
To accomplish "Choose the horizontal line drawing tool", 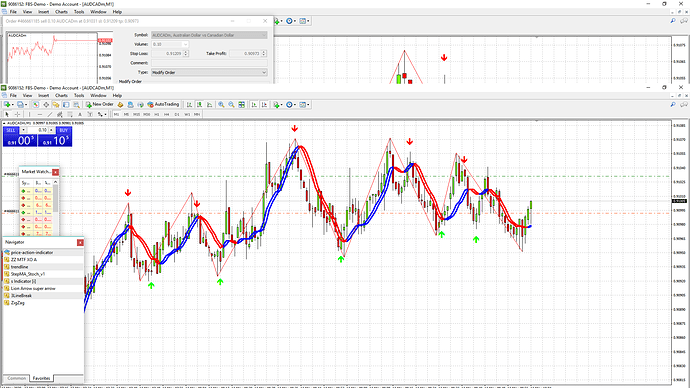I will tap(39, 114).
